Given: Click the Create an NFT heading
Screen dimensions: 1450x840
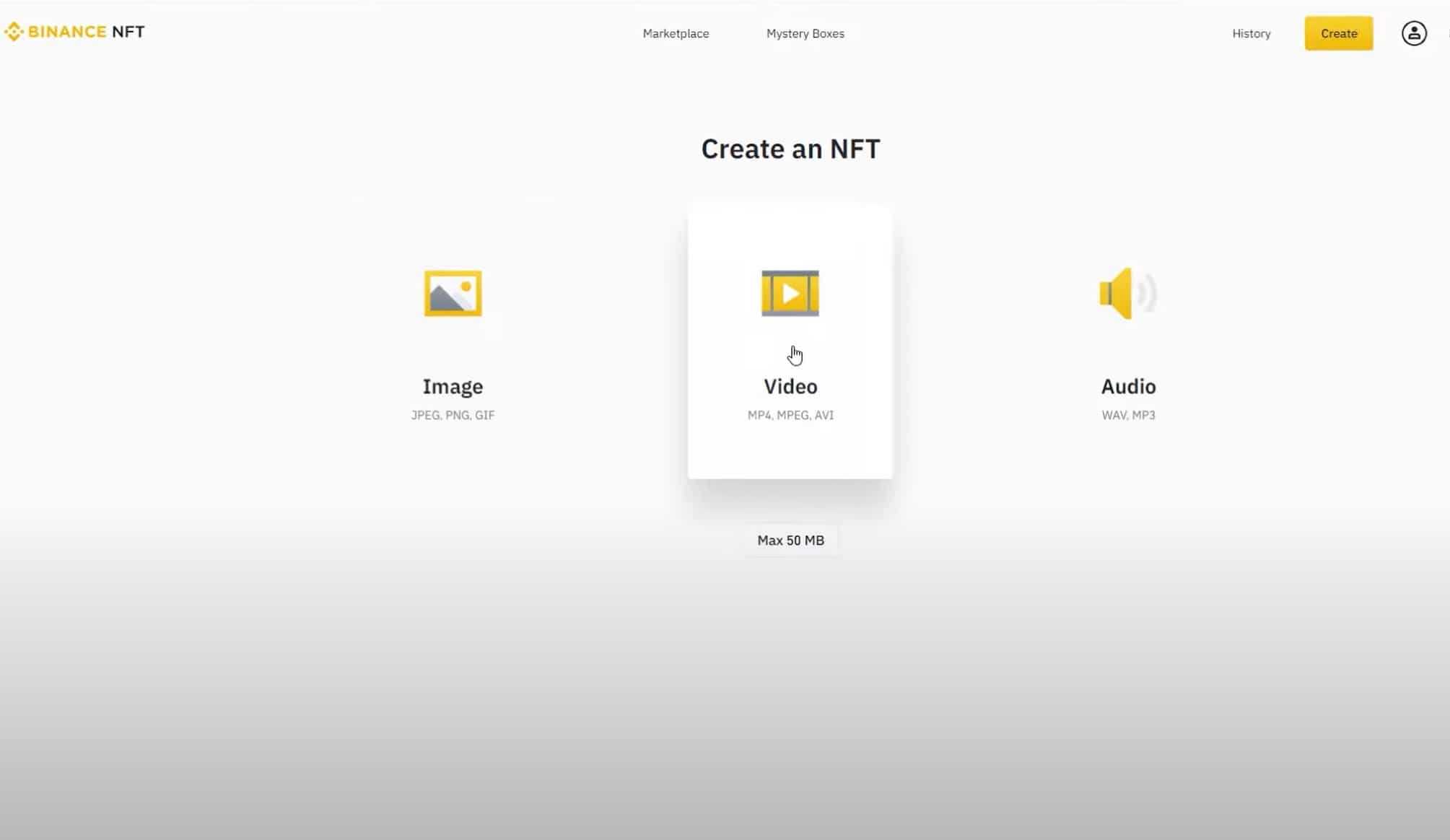Looking at the screenshot, I should pyautogui.click(x=790, y=149).
